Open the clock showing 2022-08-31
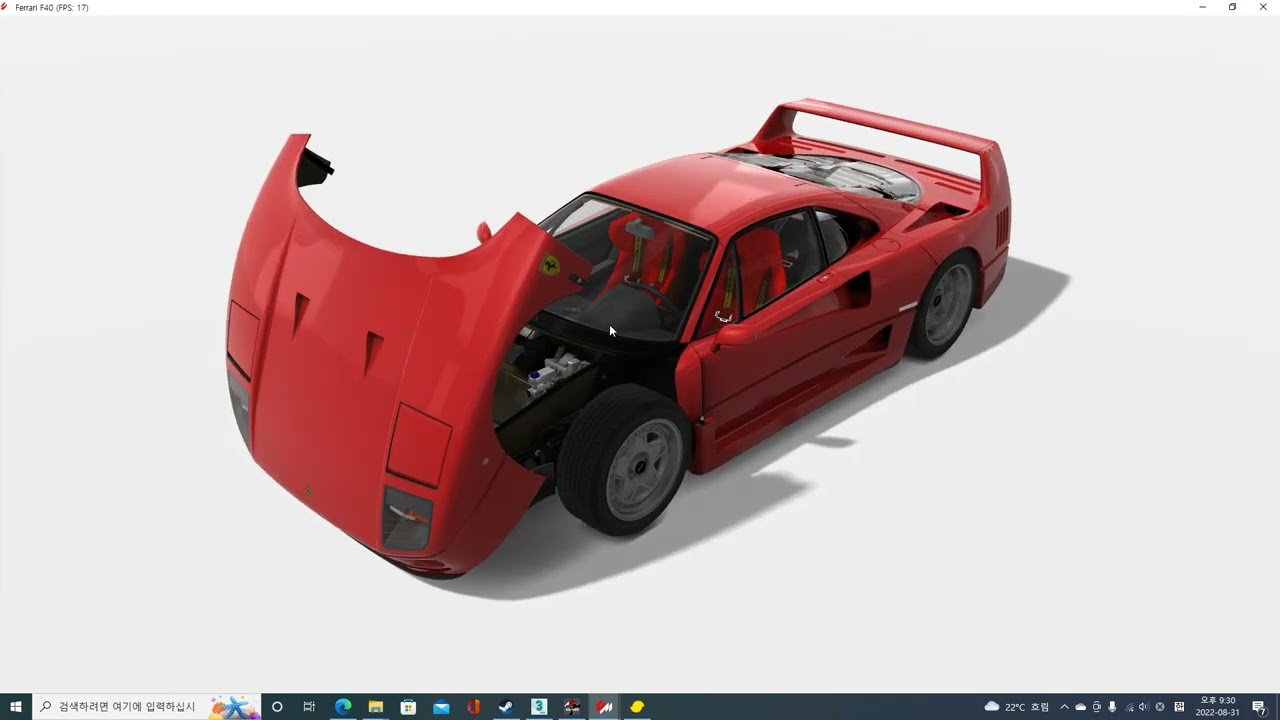This screenshot has width=1280, height=720. point(1217,707)
